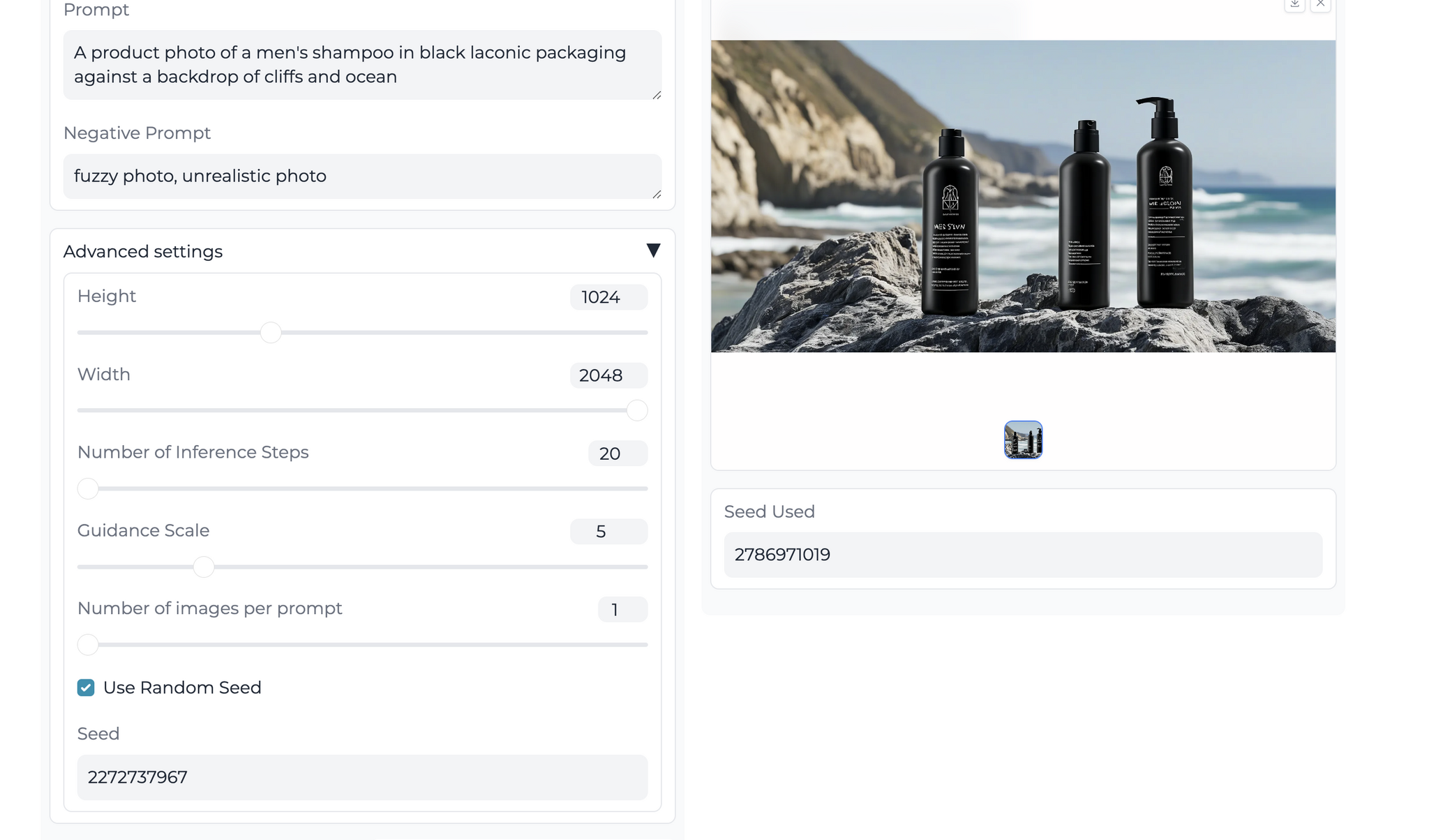Image resolution: width=1429 pixels, height=840 pixels.
Task: Click the Guidance Scale slider handle
Action: (204, 567)
